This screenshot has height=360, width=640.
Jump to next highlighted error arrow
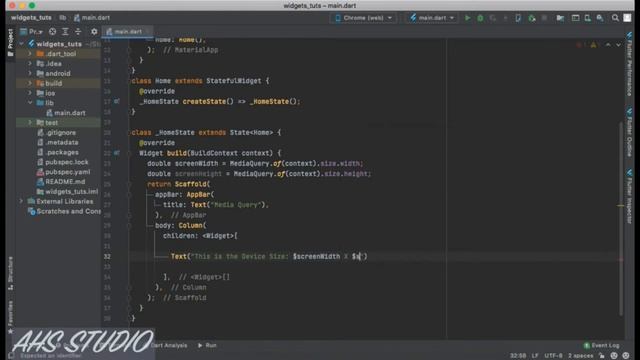pyautogui.click(x=618, y=45)
